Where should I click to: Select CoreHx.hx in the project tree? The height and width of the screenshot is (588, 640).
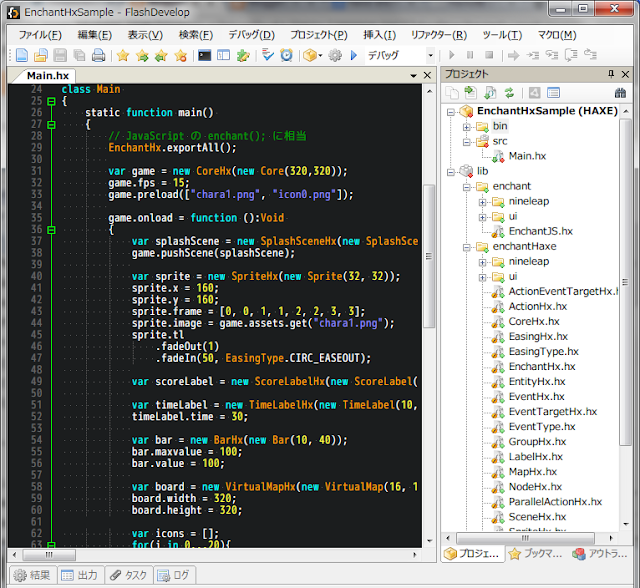coord(533,322)
